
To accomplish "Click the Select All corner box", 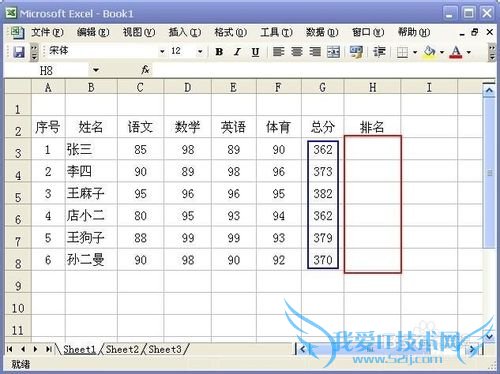I will [18, 87].
